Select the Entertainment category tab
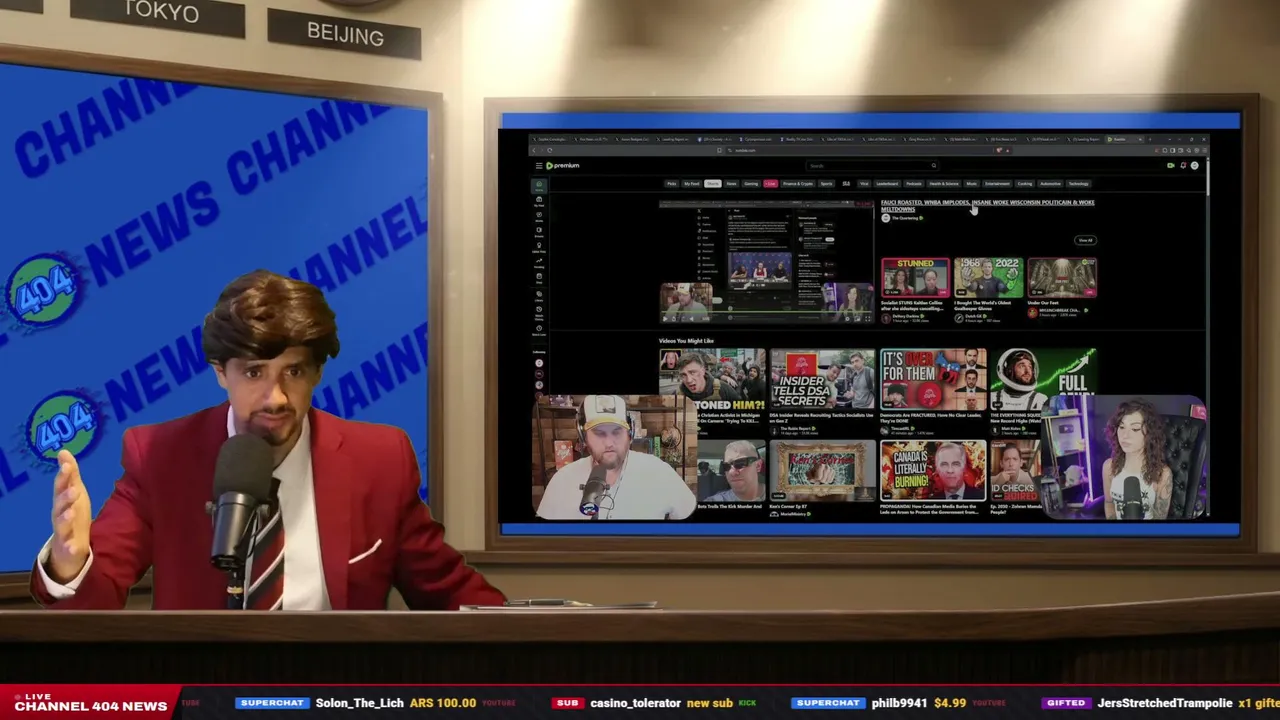The image size is (1280, 720). pyautogui.click(x=997, y=184)
